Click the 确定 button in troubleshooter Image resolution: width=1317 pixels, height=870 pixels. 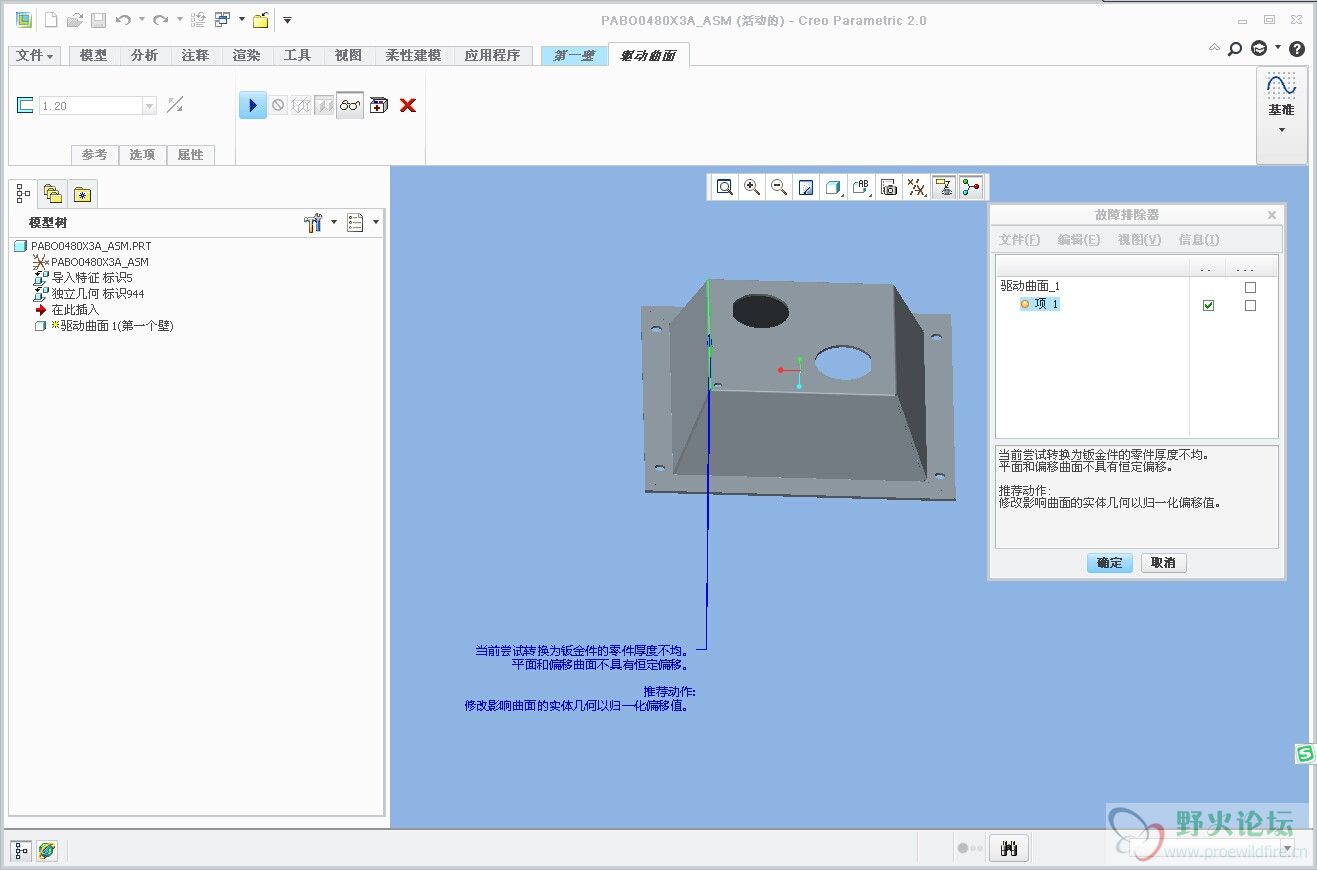point(1109,563)
